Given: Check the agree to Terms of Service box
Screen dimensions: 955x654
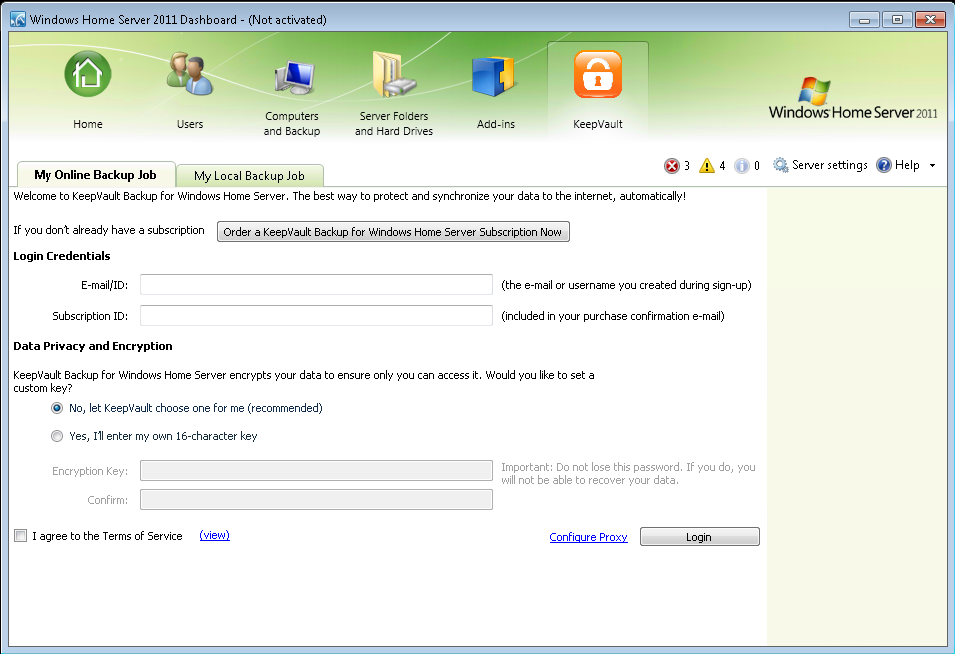Looking at the screenshot, I should pos(21,536).
